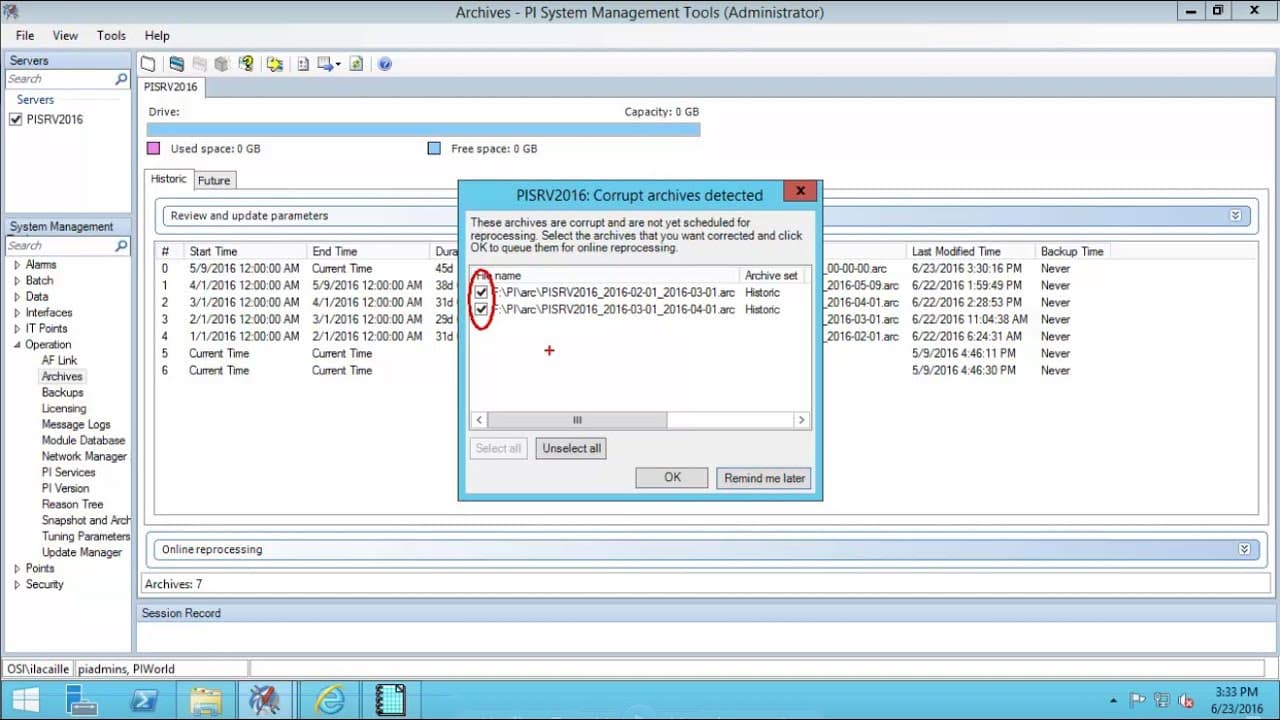Image resolution: width=1280 pixels, height=720 pixels.
Task: Select Update Manager in the tree
Action: [x=82, y=552]
